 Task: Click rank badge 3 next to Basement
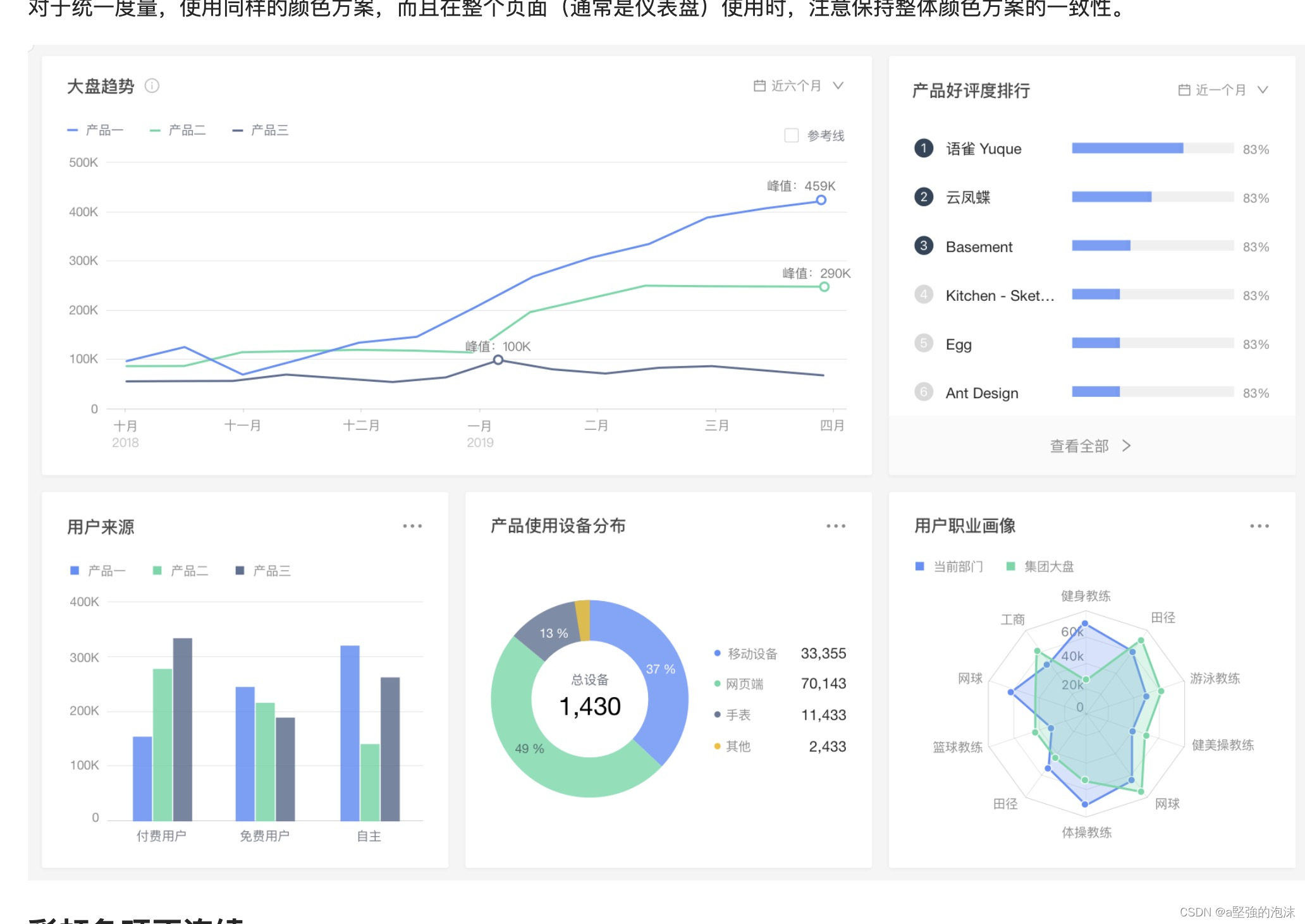[x=924, y=246]
